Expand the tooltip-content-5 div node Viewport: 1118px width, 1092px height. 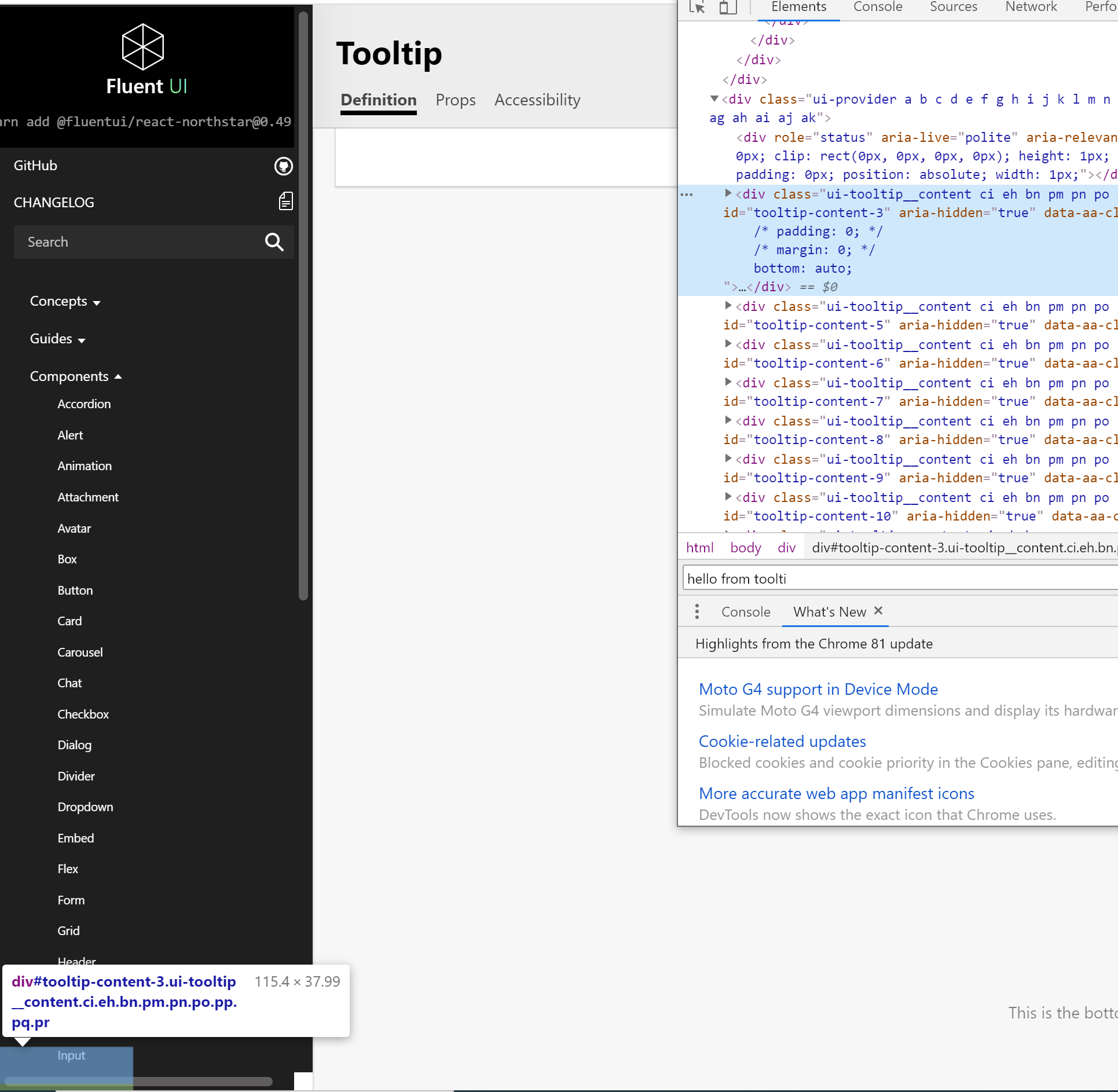point(728,306)
